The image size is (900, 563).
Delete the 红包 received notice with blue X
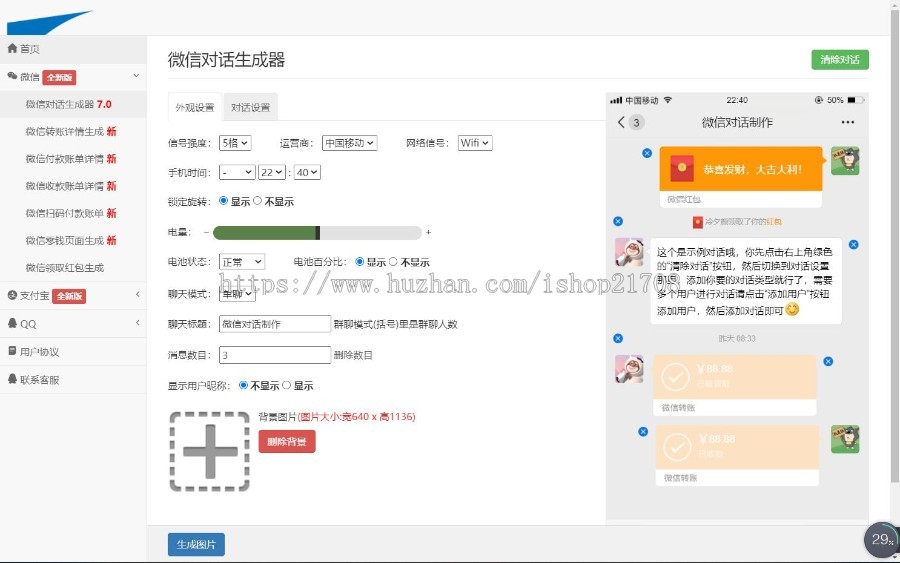click(x=618, y=222)
